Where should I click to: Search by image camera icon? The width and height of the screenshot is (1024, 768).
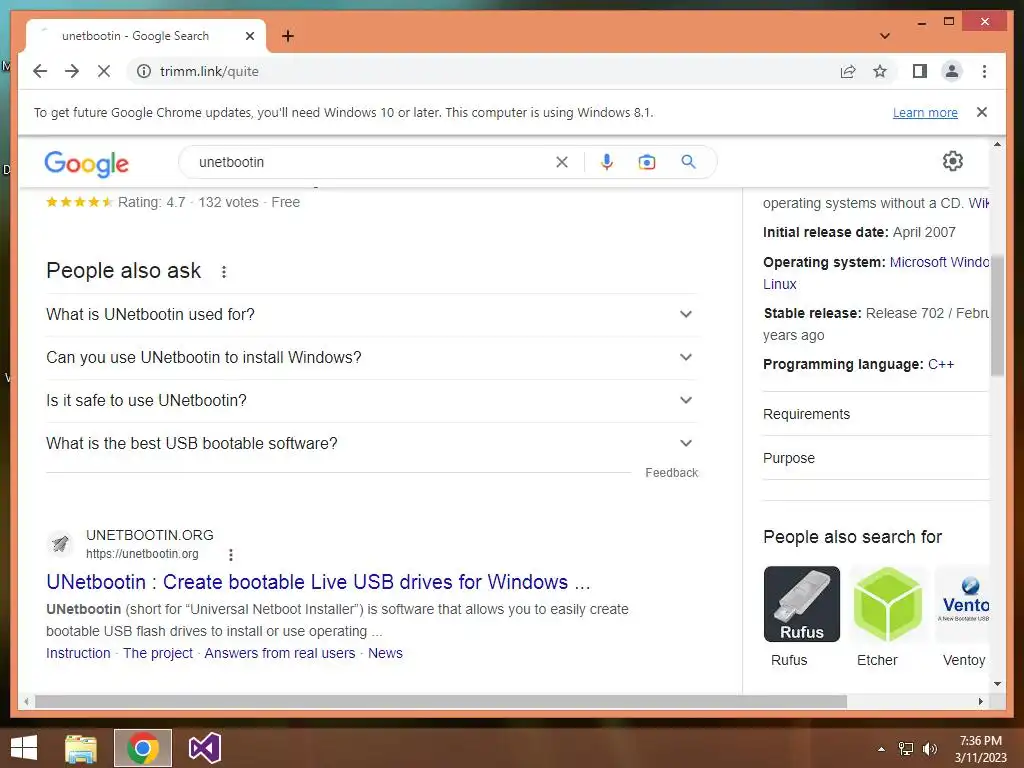point(647,162)
